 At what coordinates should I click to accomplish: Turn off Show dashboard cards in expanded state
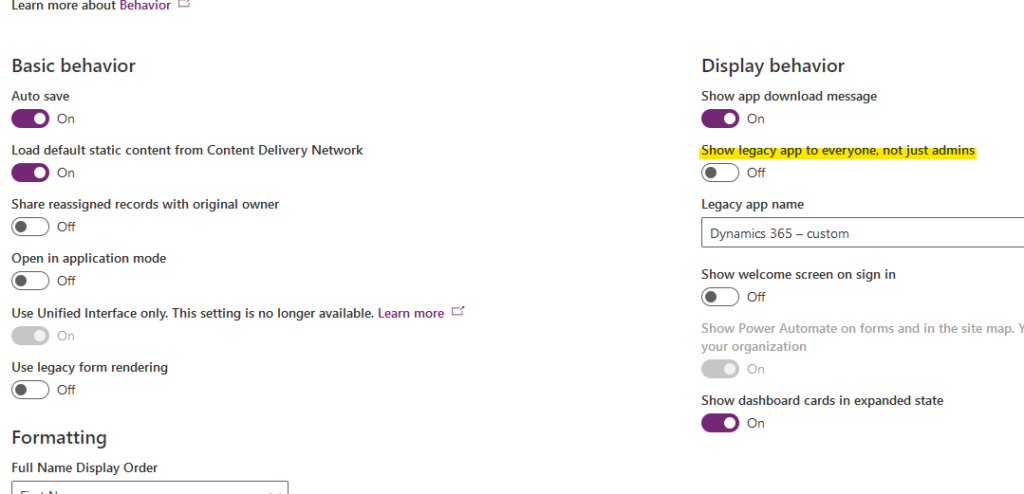720,423
